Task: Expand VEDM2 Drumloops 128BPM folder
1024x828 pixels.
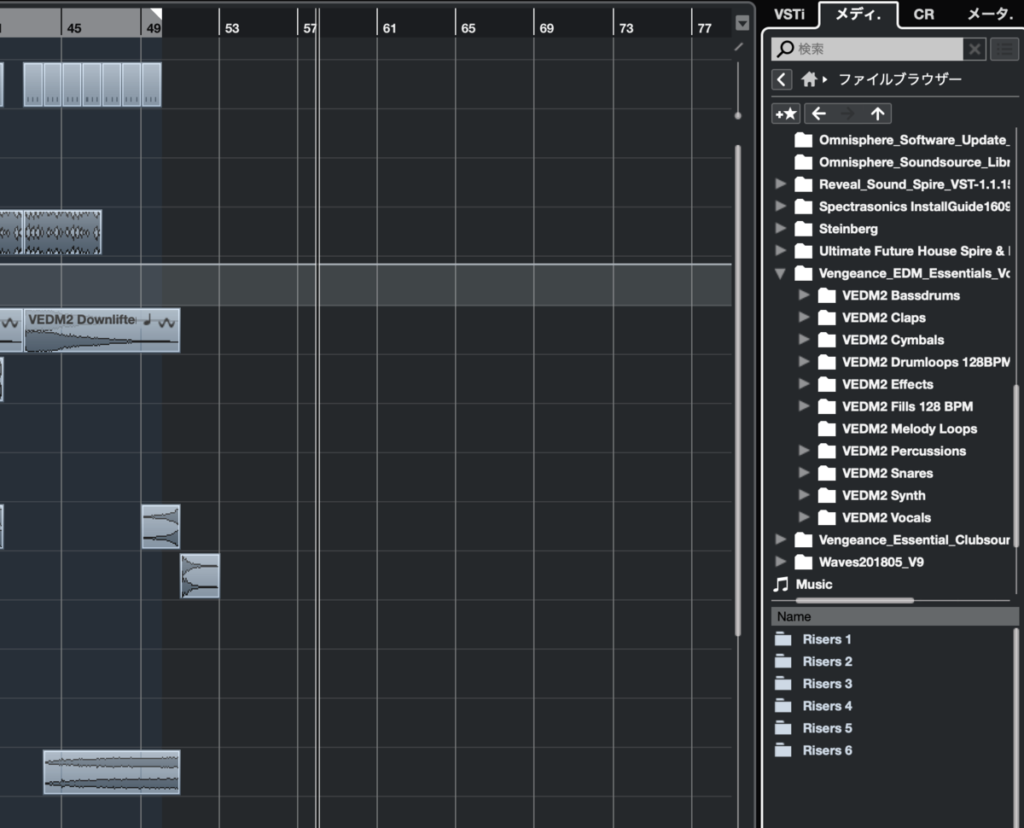Action: click(804, 362)
